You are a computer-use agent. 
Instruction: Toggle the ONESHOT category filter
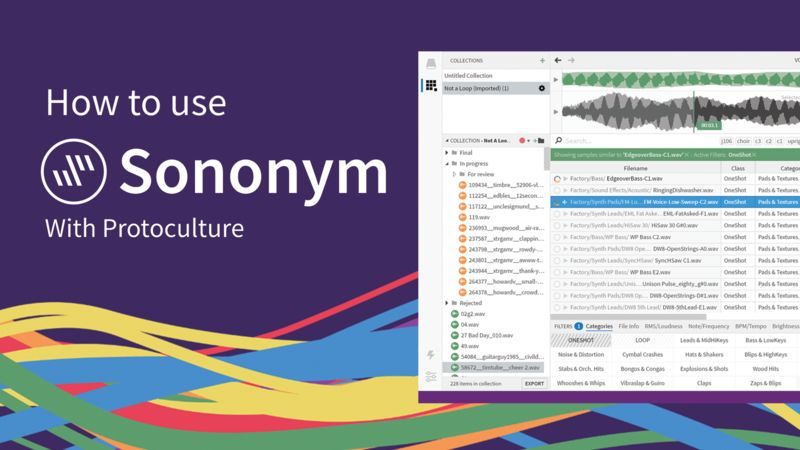click(581, 340)
